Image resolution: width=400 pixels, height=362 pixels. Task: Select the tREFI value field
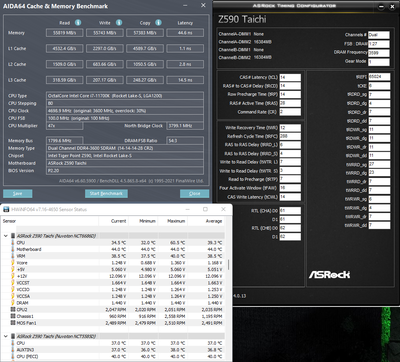coord(379,77)
